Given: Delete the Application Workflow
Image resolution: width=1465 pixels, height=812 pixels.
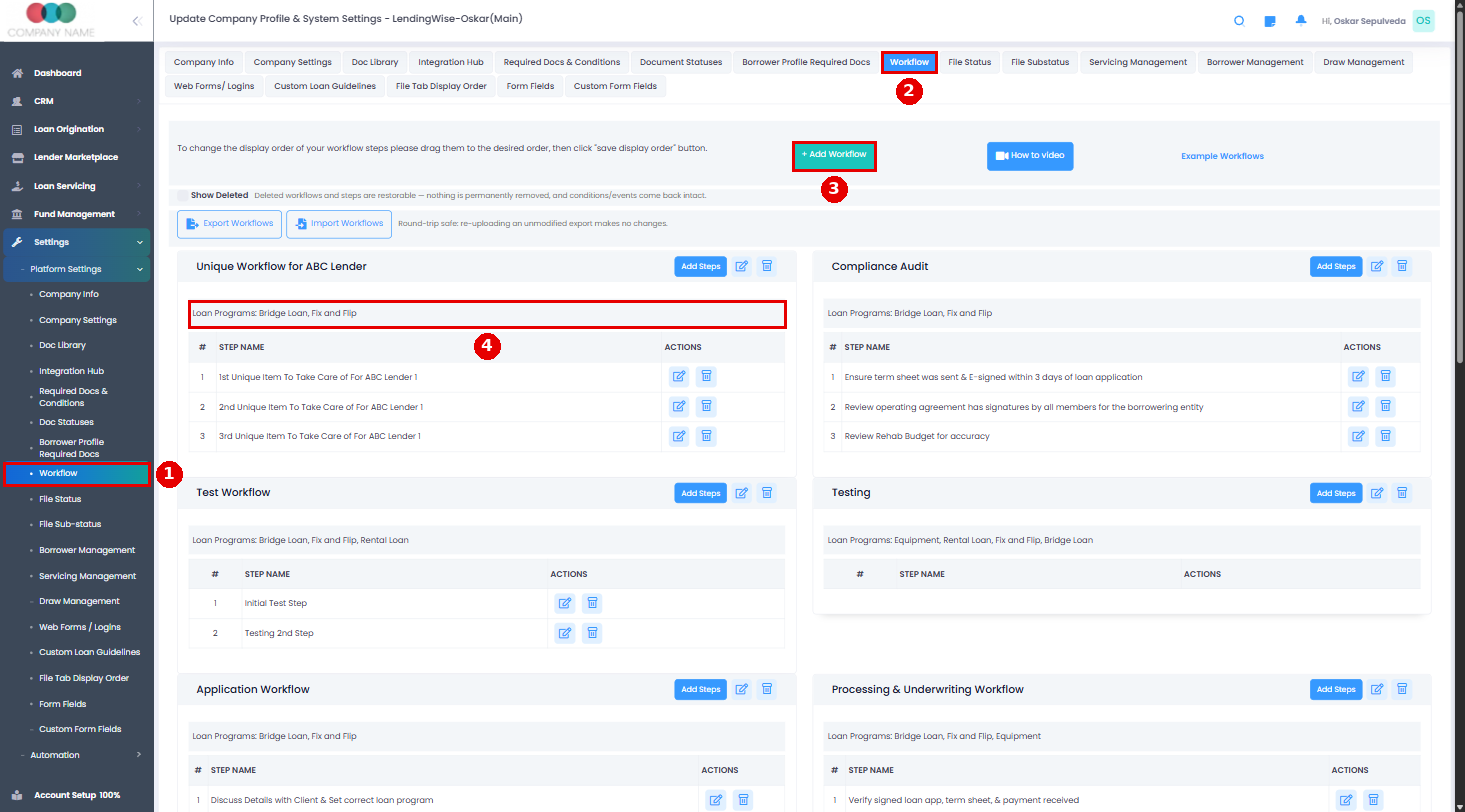Looking at the screenshot, I should [x=767, y=689].
